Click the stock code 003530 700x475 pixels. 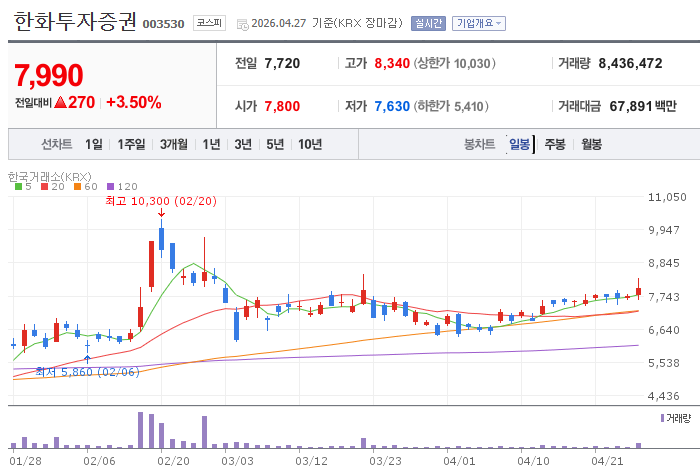point(163,24)
